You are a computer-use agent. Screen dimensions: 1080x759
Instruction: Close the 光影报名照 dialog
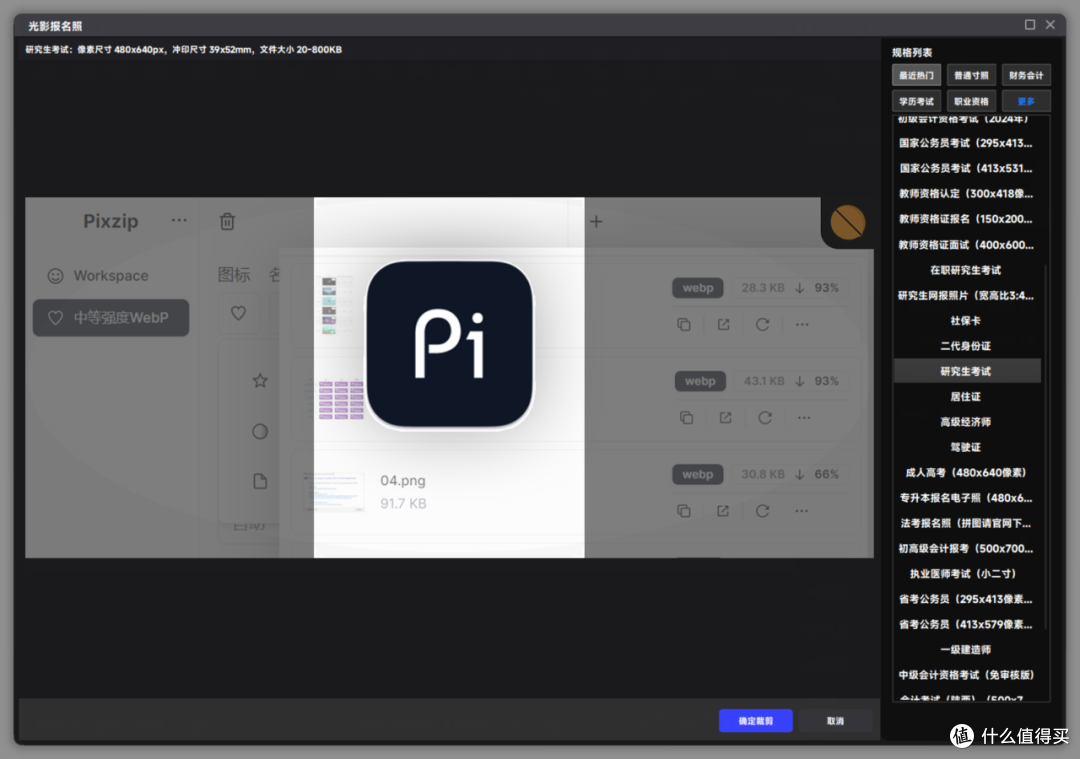[x=1050, y=24]
